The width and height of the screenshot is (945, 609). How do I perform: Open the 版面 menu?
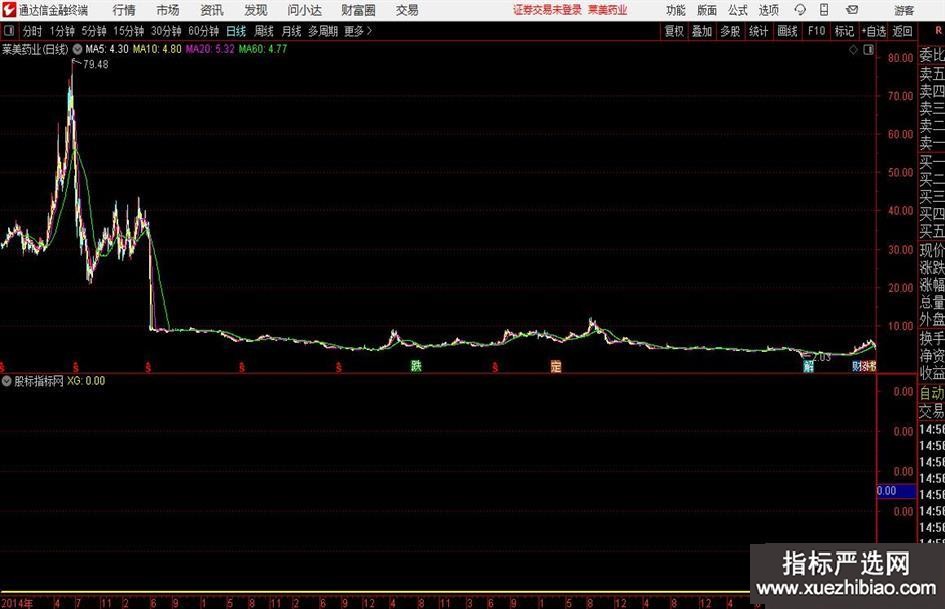point(707,10)
